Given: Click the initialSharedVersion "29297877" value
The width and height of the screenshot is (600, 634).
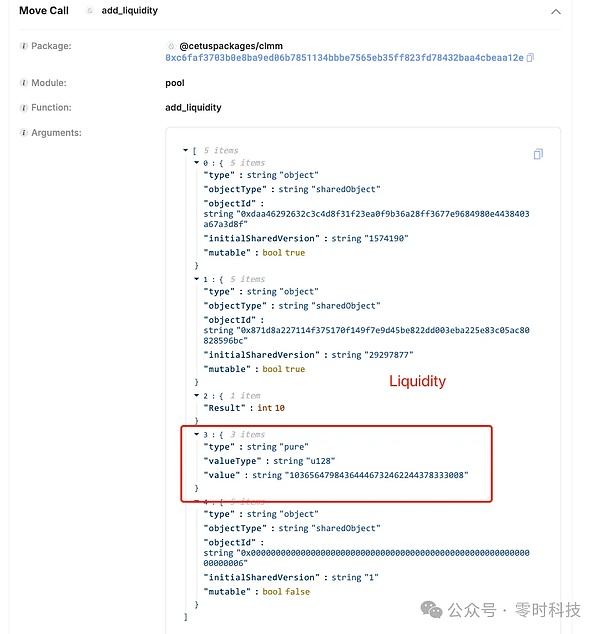Looking at the screenshot, I should click(x=369, y=355).
